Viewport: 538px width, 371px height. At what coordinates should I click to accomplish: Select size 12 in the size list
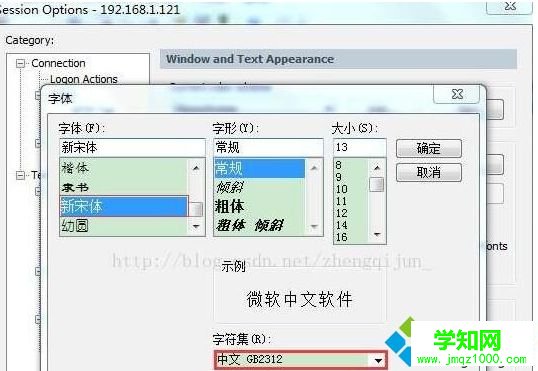(351, 213)
